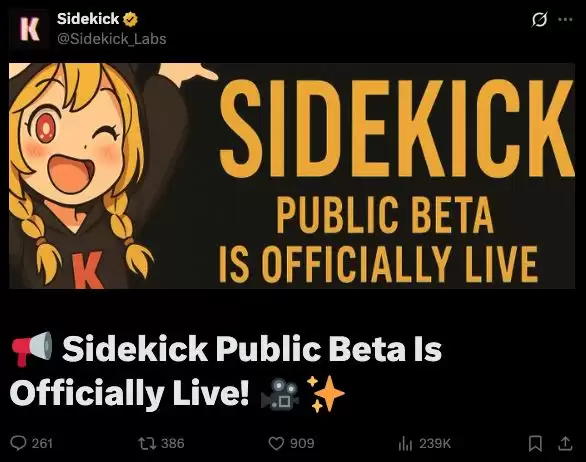Click the sparkles emoji after headline
Viewport: 586px width, 462px height.
coord(325,394)
